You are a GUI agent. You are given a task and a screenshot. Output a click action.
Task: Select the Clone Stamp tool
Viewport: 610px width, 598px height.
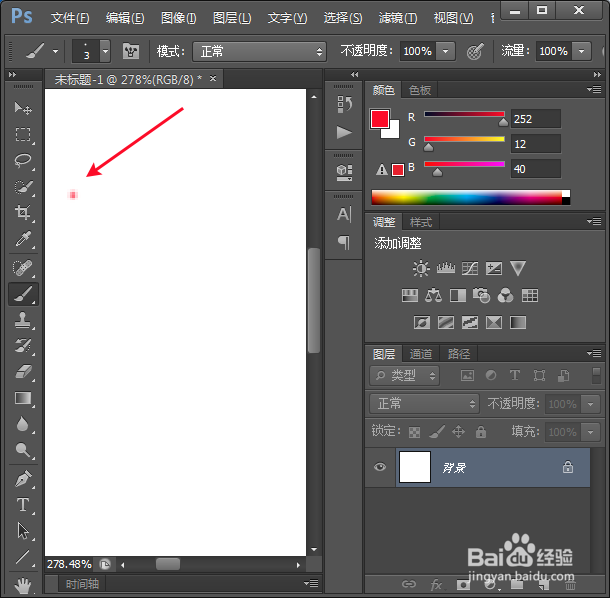click(23, 320)
